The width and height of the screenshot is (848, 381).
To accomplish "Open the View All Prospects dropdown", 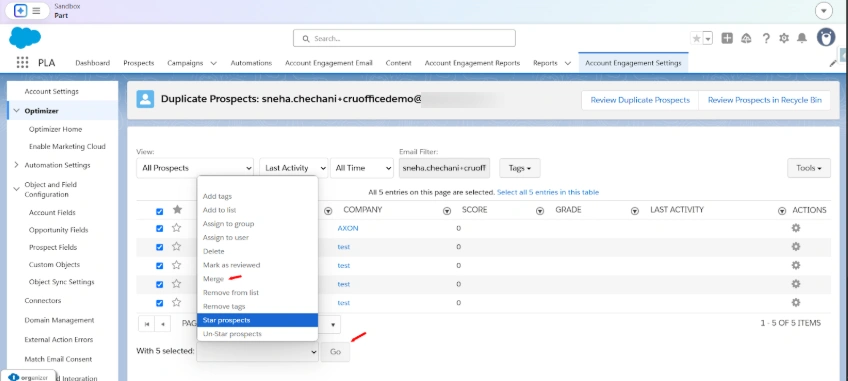I will point(195,168).
